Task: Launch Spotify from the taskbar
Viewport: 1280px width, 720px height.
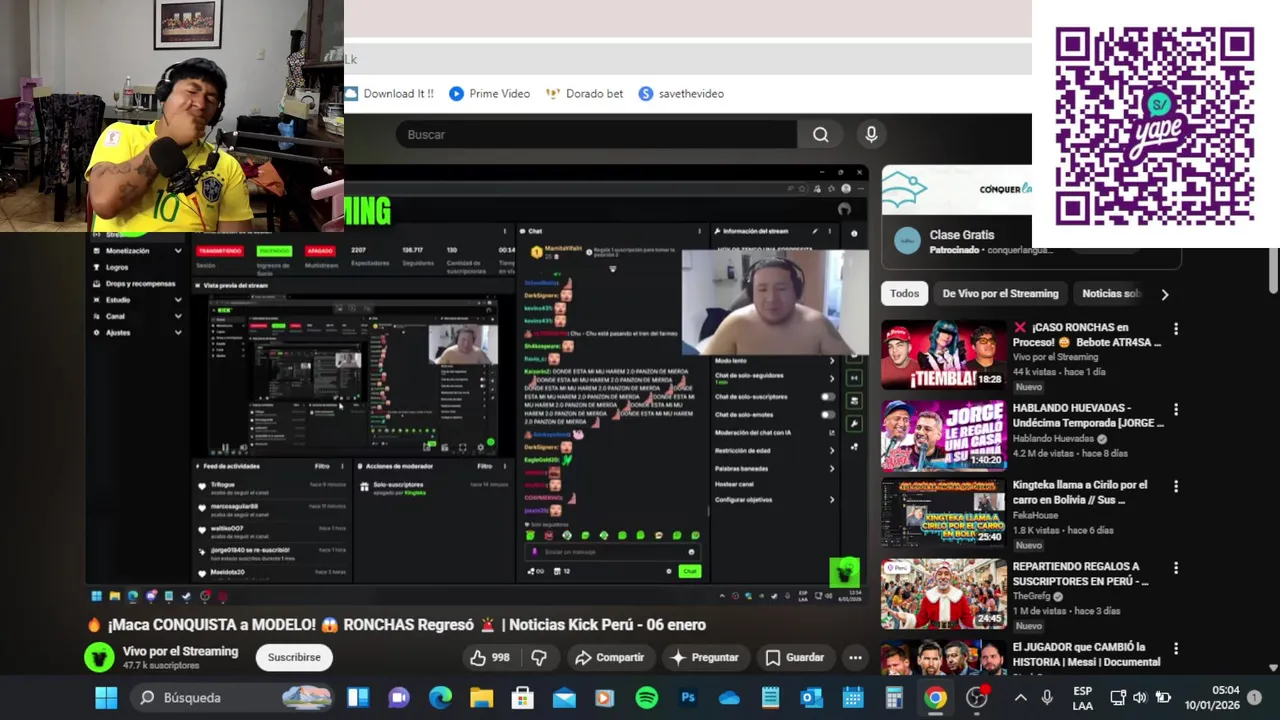Action: (647, 697)
